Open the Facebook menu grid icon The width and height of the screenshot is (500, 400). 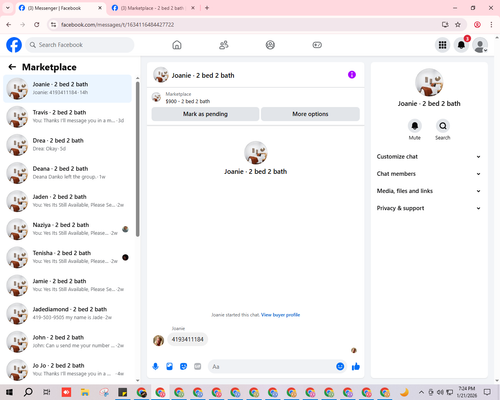(442, 45)
